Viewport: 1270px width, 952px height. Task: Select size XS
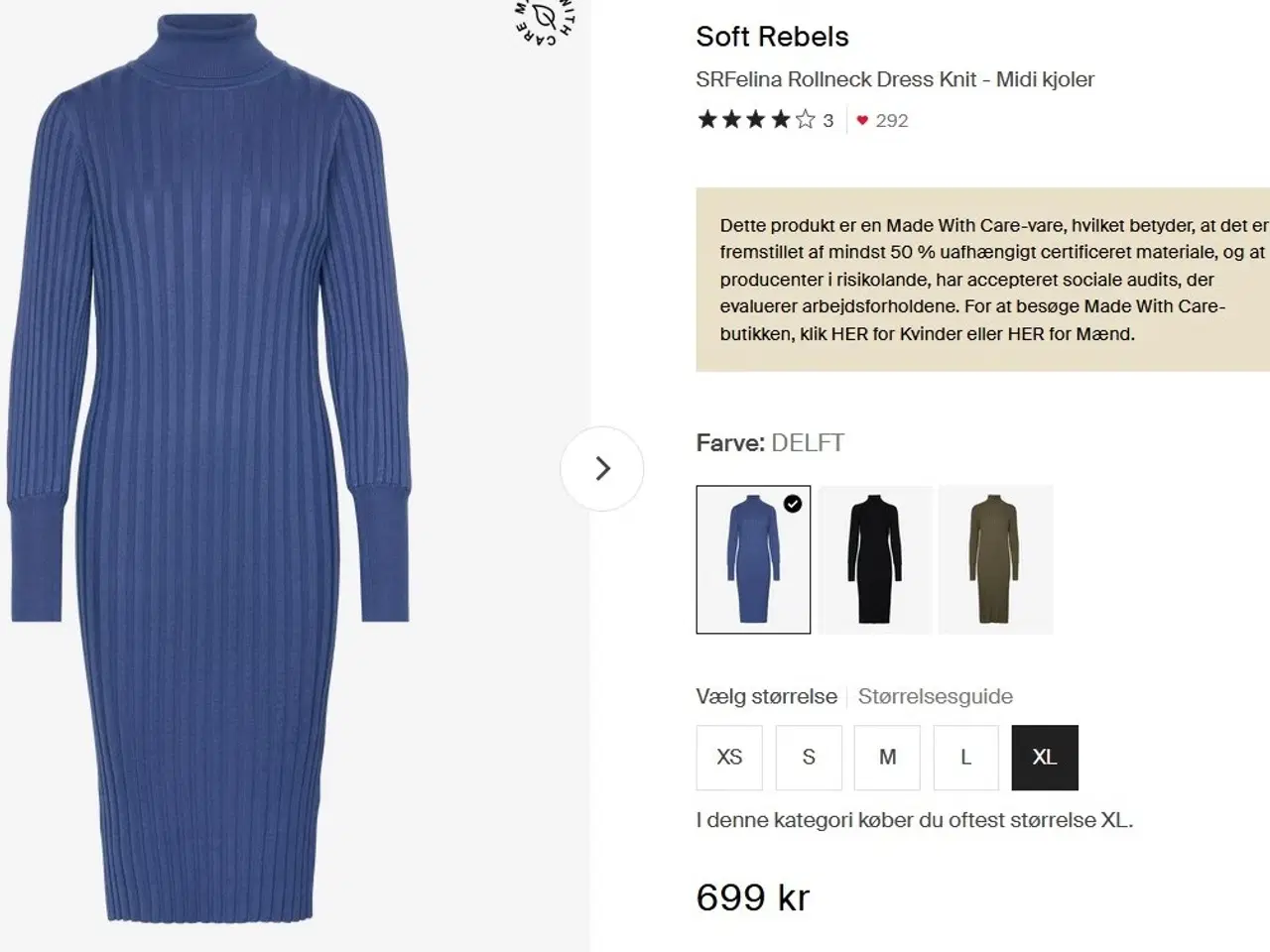pos(729,758)
